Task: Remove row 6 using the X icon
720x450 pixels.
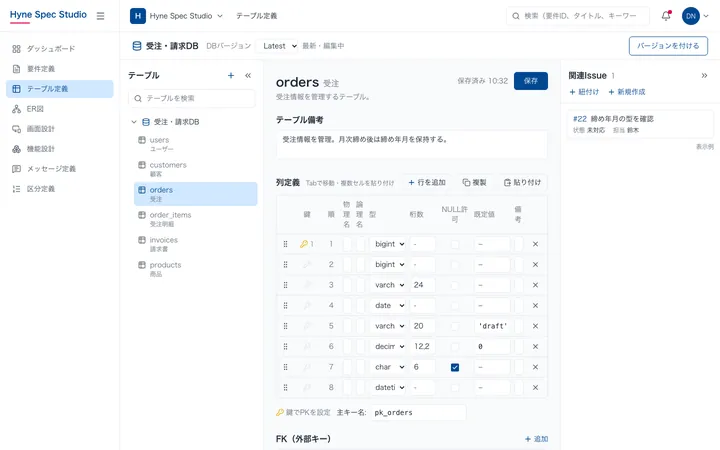Action: coord(535,347)
